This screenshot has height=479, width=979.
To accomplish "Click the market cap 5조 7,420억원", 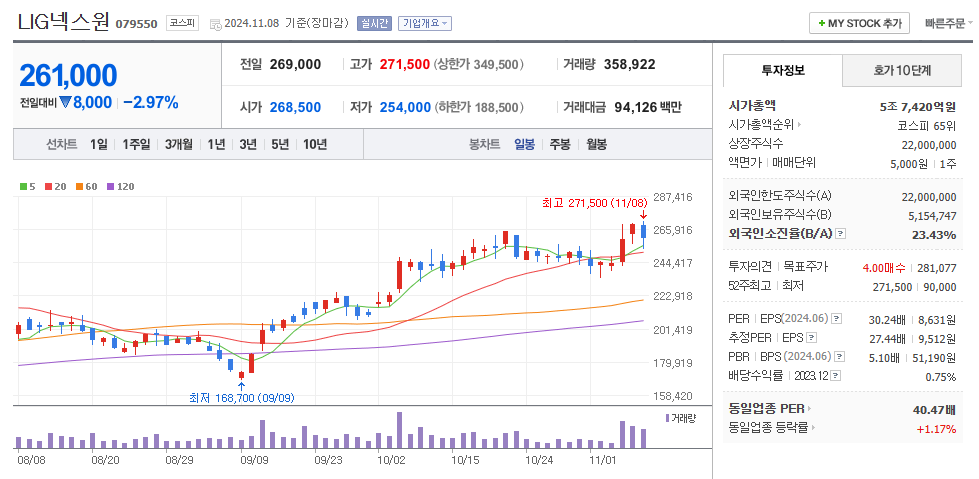I will 917,107.
